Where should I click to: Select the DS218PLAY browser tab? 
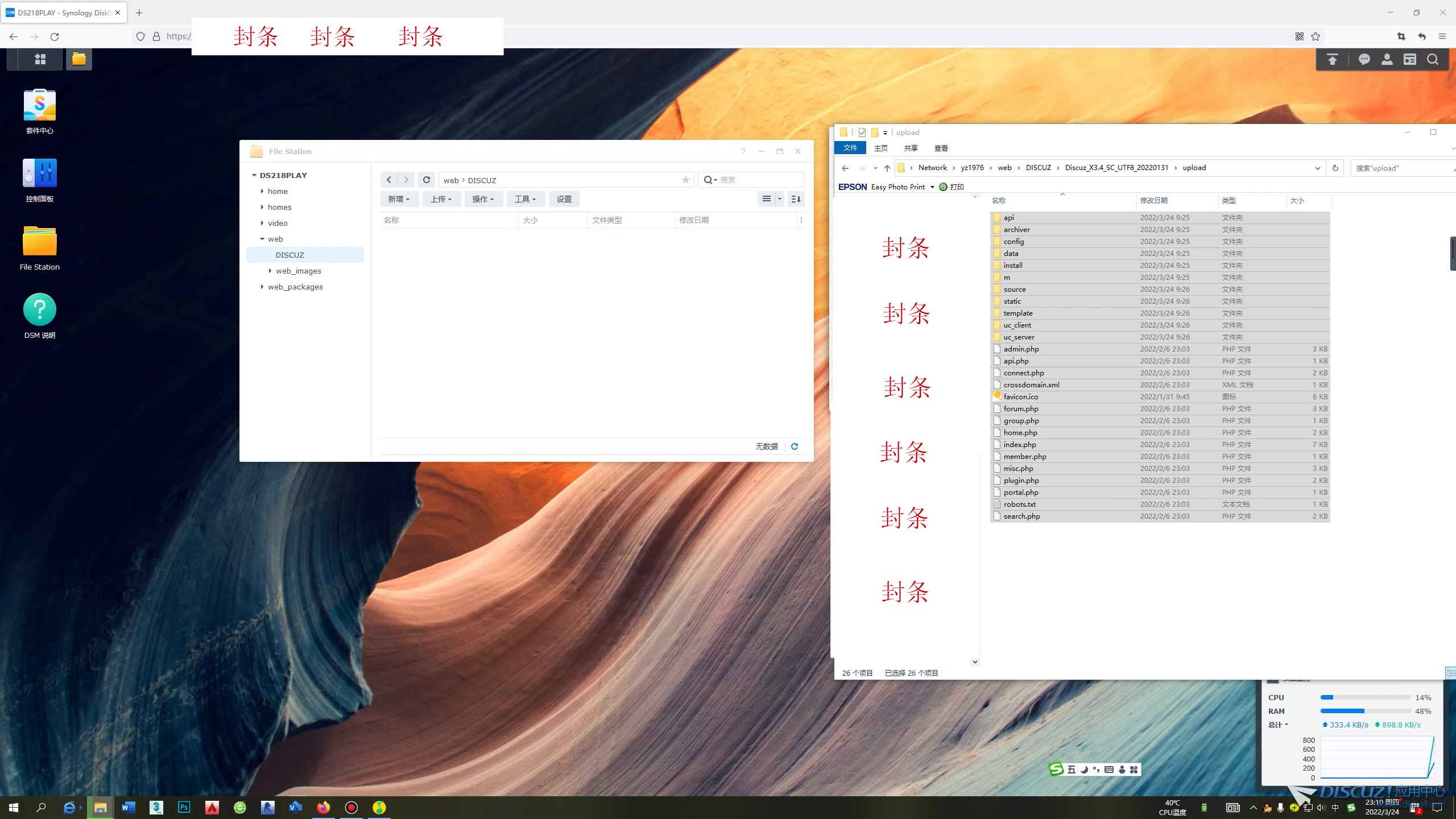tap(63, 13)
